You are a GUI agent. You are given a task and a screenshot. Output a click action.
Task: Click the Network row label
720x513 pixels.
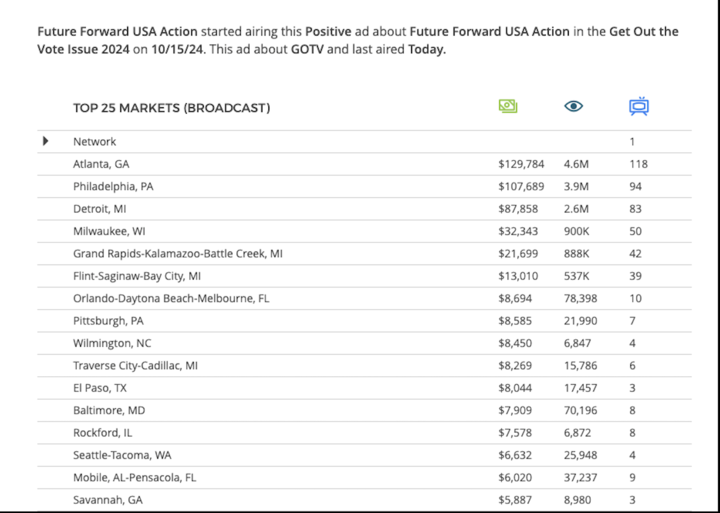click(x=94, y=142)
